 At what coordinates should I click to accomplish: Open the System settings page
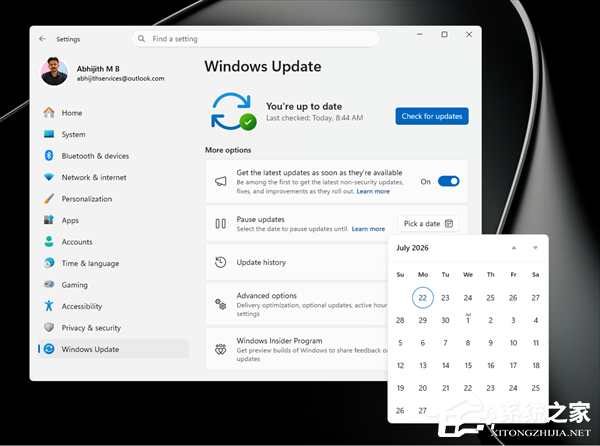(x=113, y=134)
